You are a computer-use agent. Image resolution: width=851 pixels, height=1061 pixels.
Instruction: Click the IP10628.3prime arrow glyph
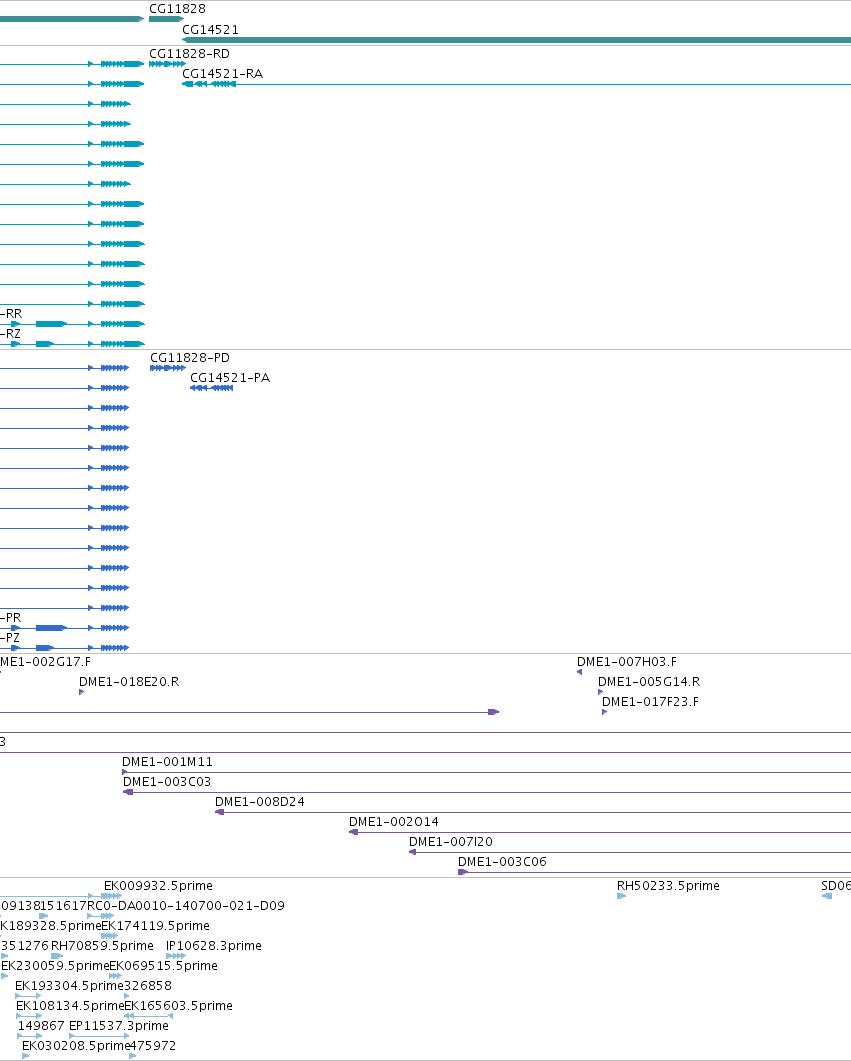point(176,956)
